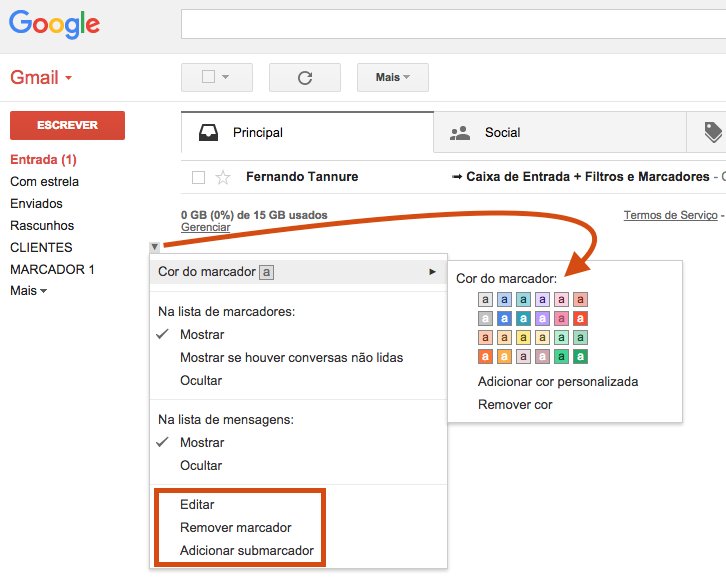Open the Enviados folder
This screenshot has width=726, height=587.
coord(36,204)
